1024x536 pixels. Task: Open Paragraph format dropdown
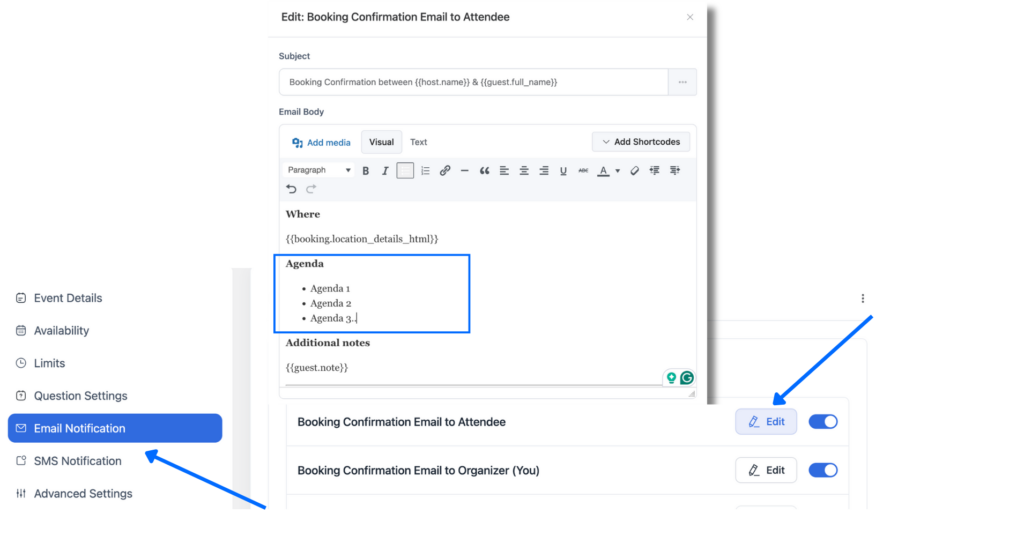click(319, 170)
